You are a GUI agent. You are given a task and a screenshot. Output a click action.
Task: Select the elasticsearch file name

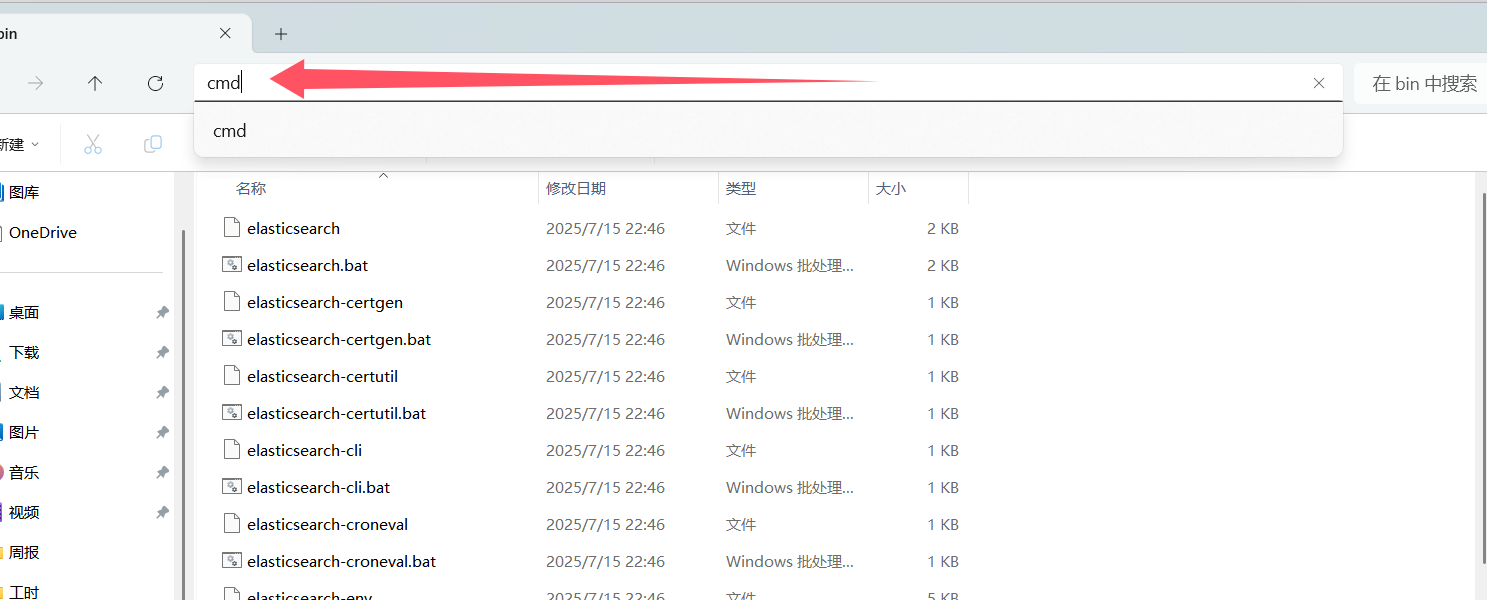(293, 229)
